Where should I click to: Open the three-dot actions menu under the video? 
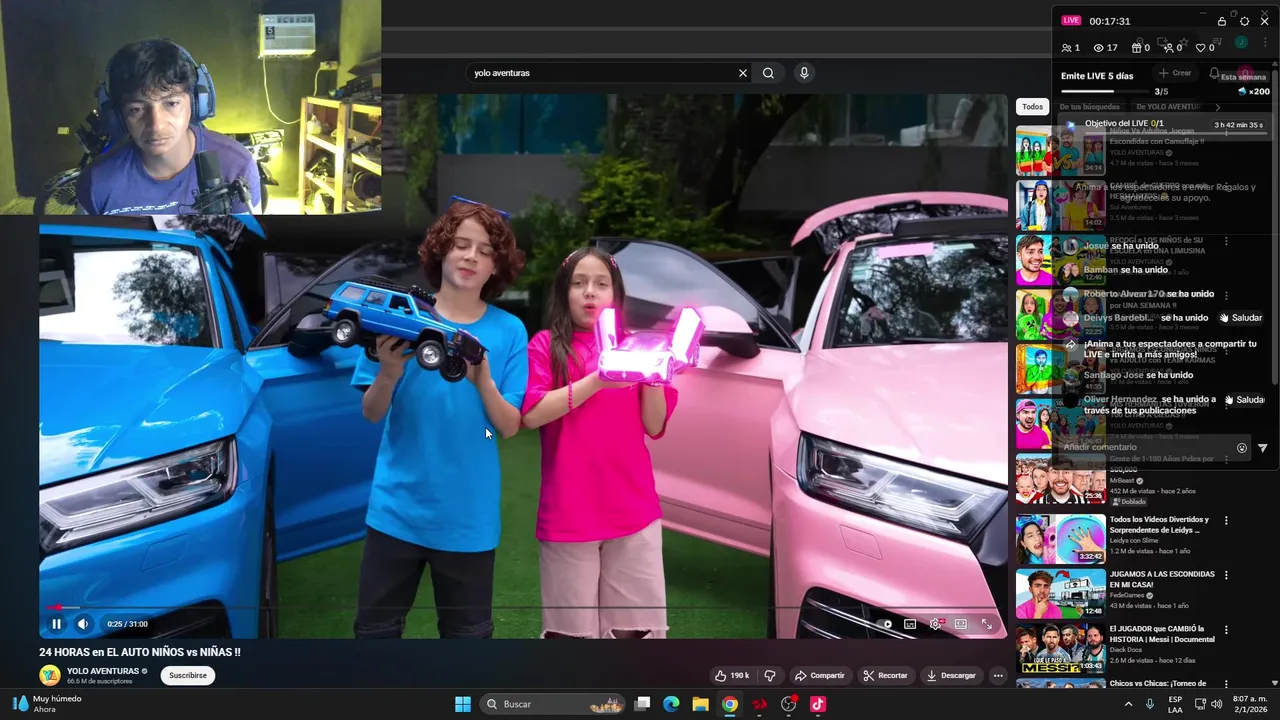point(998,676)
